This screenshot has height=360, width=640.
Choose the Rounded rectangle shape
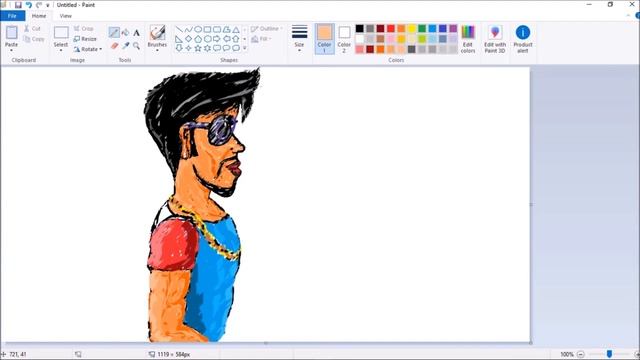click(217, 29)
